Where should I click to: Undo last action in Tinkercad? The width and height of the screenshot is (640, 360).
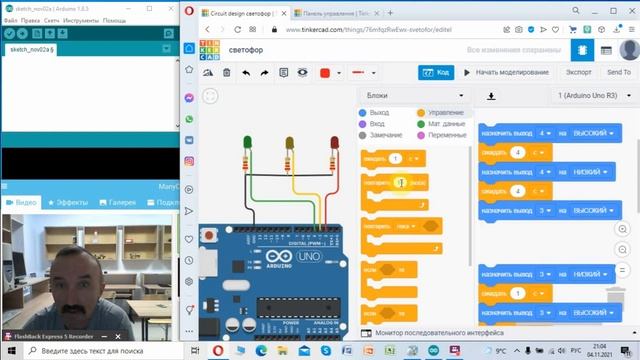[246, 73]
